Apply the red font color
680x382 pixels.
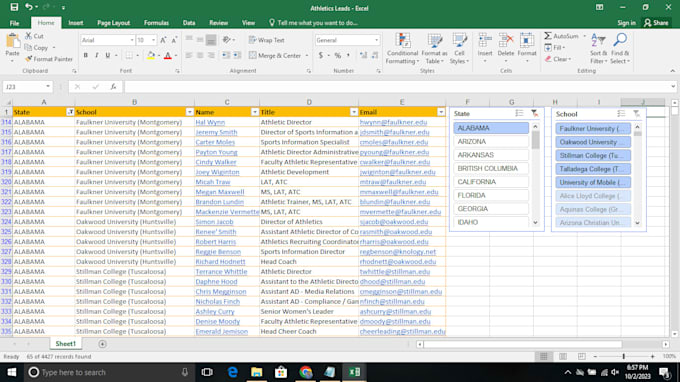coord(168,56)
